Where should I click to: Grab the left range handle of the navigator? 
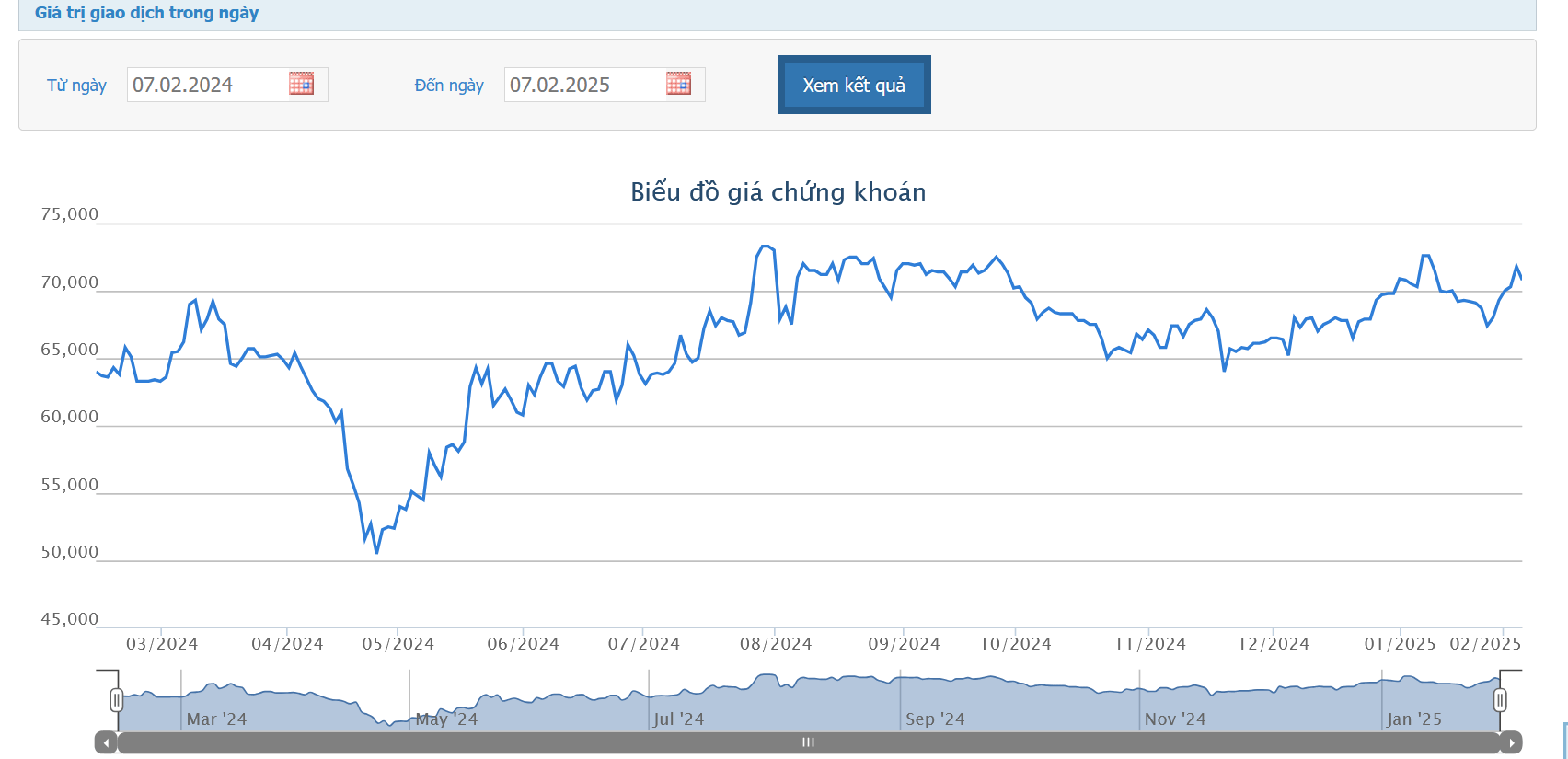click(x=117, y=700)
